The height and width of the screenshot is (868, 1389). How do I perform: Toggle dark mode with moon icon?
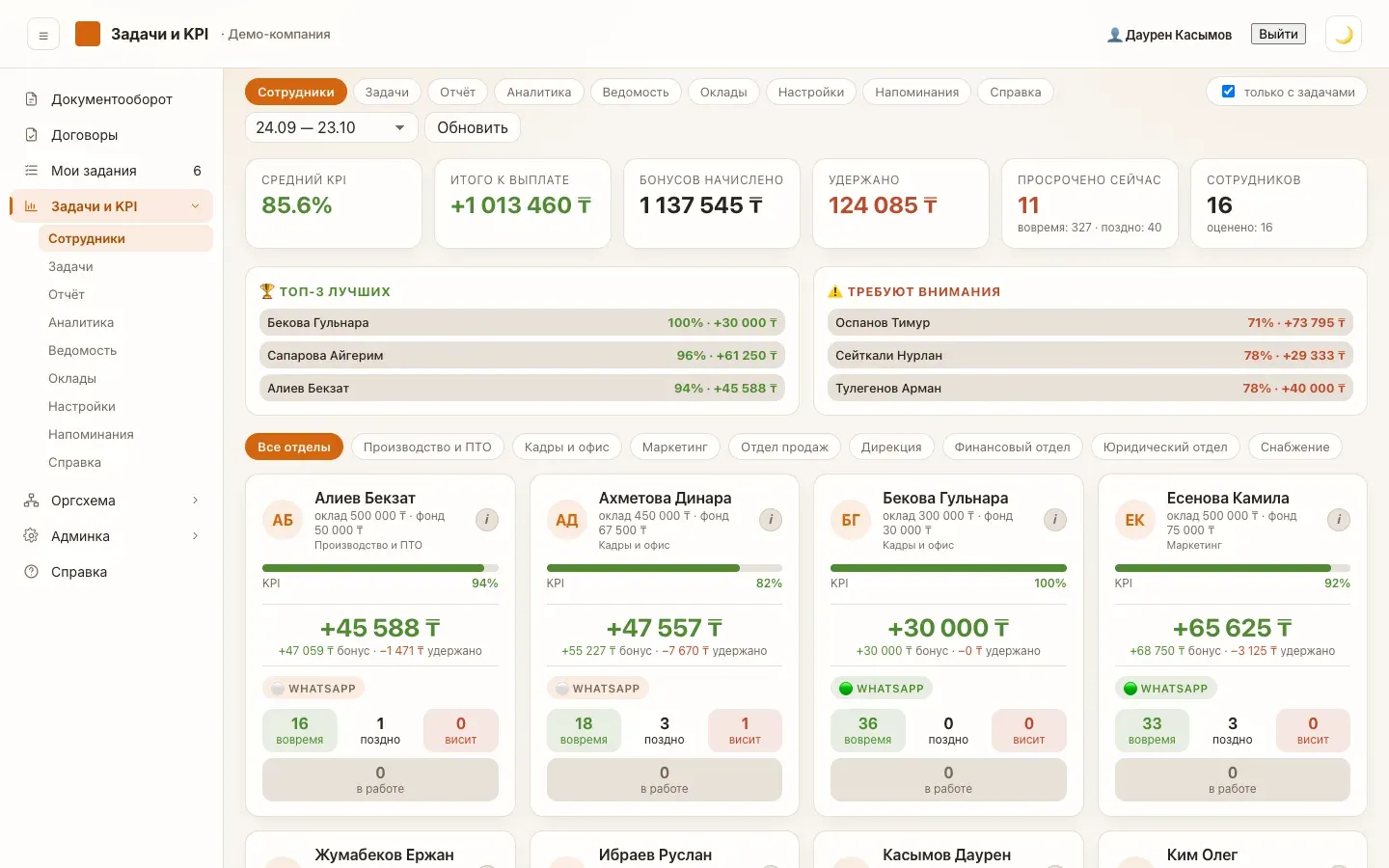coord(1344,35)
